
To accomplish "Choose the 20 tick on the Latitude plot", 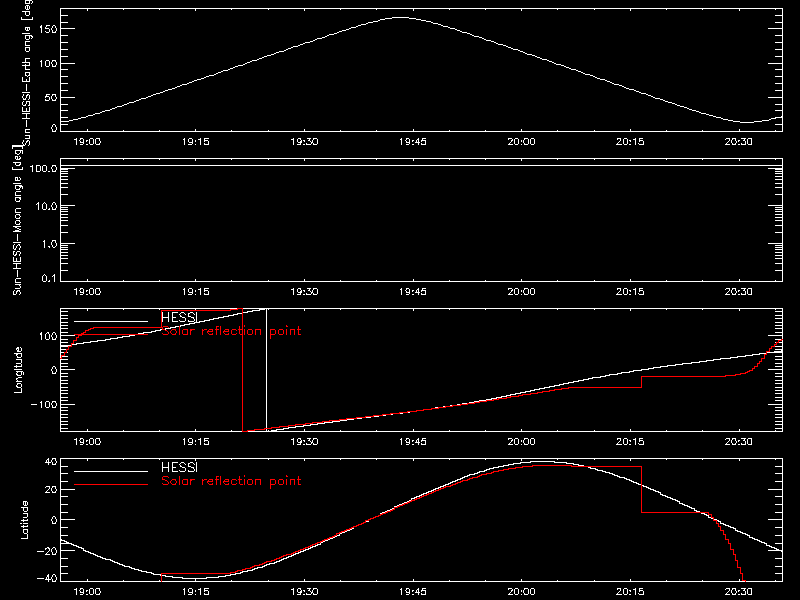I will tap(51, 490).
